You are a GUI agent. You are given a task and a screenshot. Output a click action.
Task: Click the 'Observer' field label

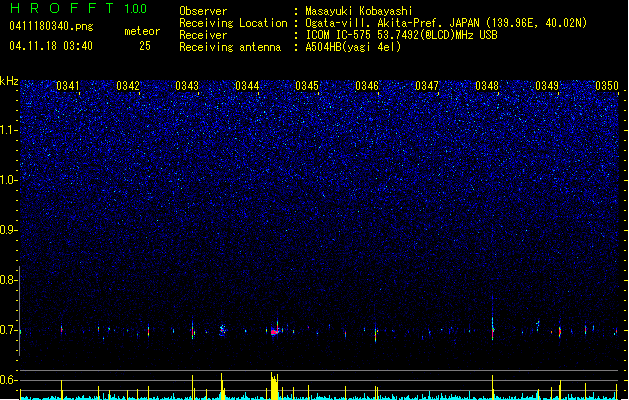point(203,11)
